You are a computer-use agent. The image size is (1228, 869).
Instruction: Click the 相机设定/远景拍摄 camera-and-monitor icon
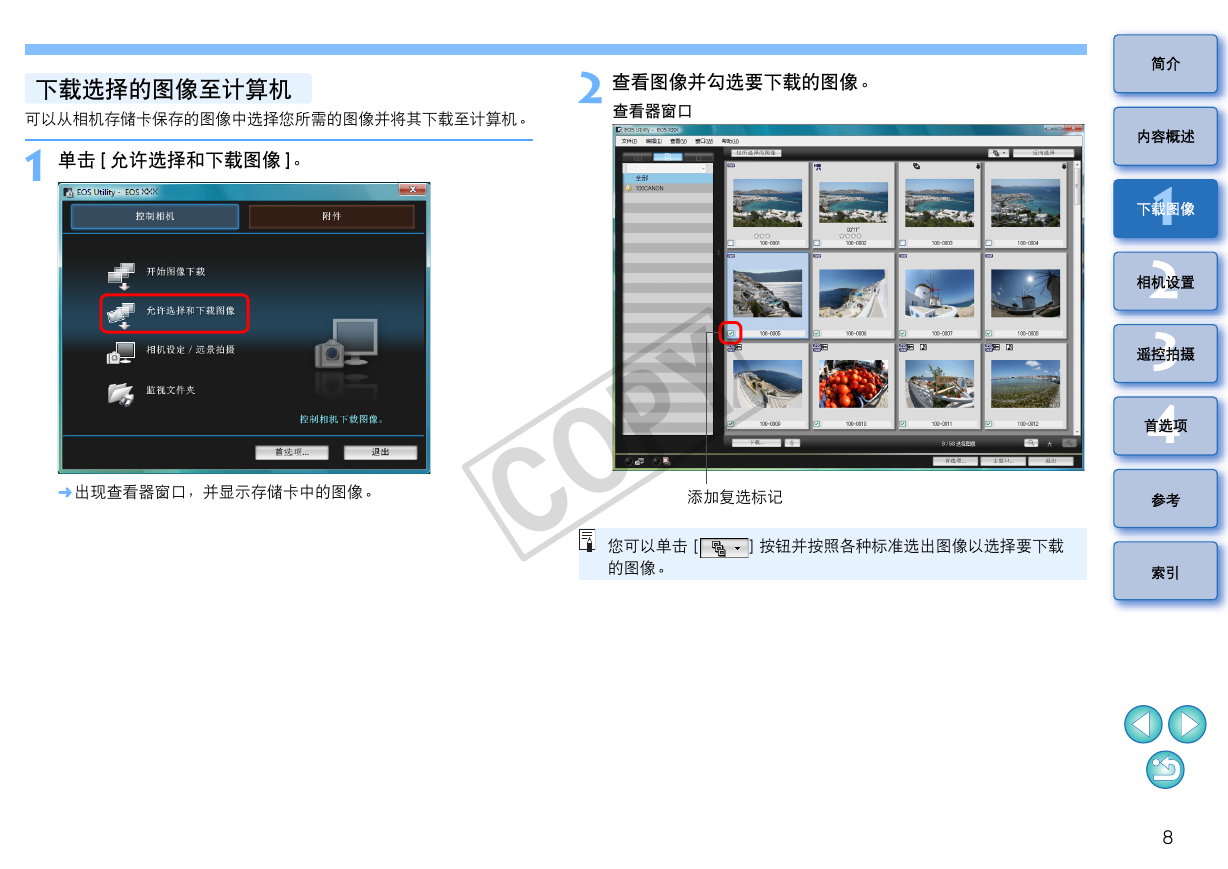pos(121,352)
